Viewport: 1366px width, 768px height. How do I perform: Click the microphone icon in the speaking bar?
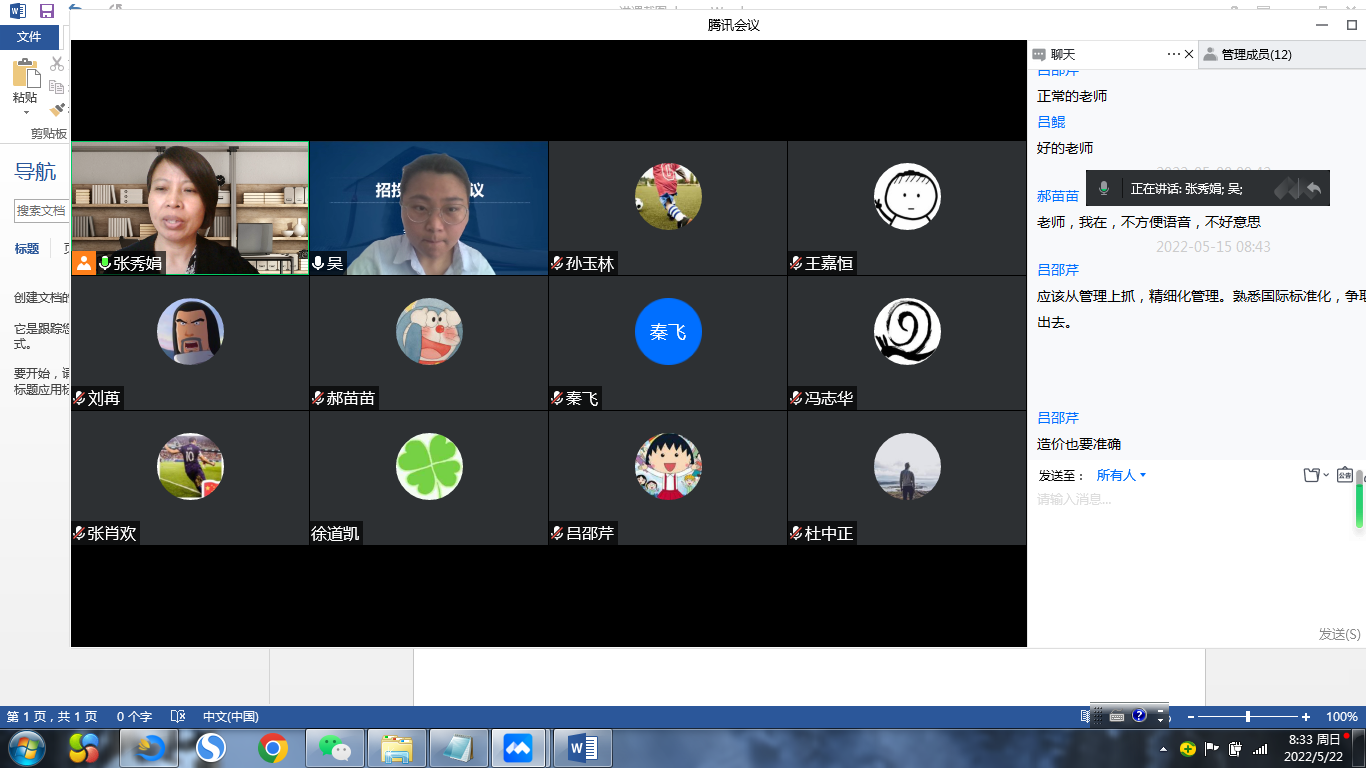pos(1104,188)
